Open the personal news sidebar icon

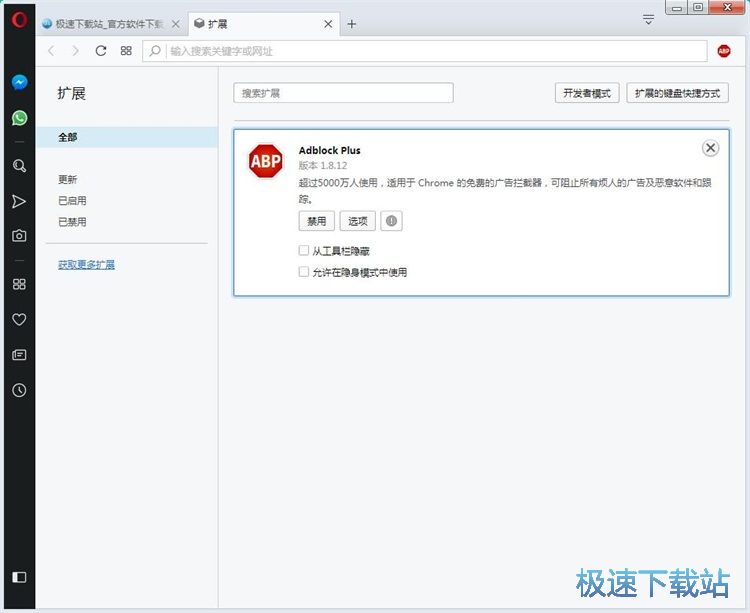pyautogui.click(x=19, y=355)
